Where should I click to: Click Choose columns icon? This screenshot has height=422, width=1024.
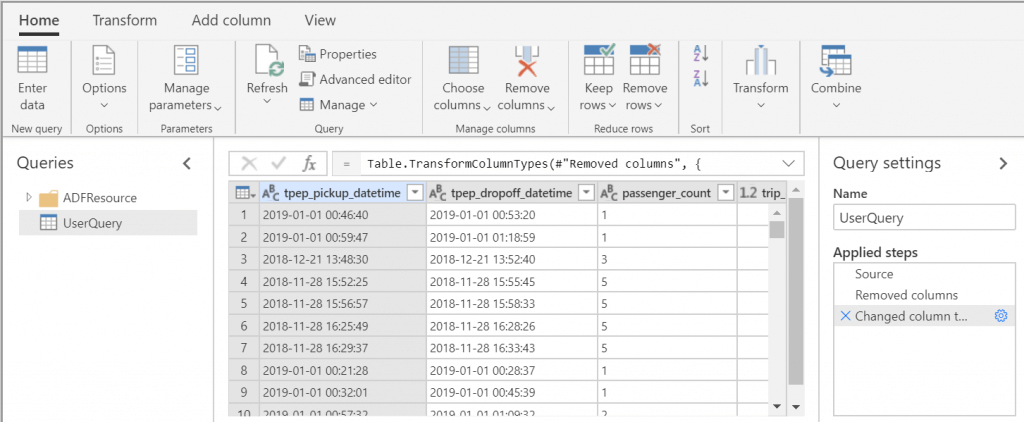pyautogui.click(x=464, y=60)
